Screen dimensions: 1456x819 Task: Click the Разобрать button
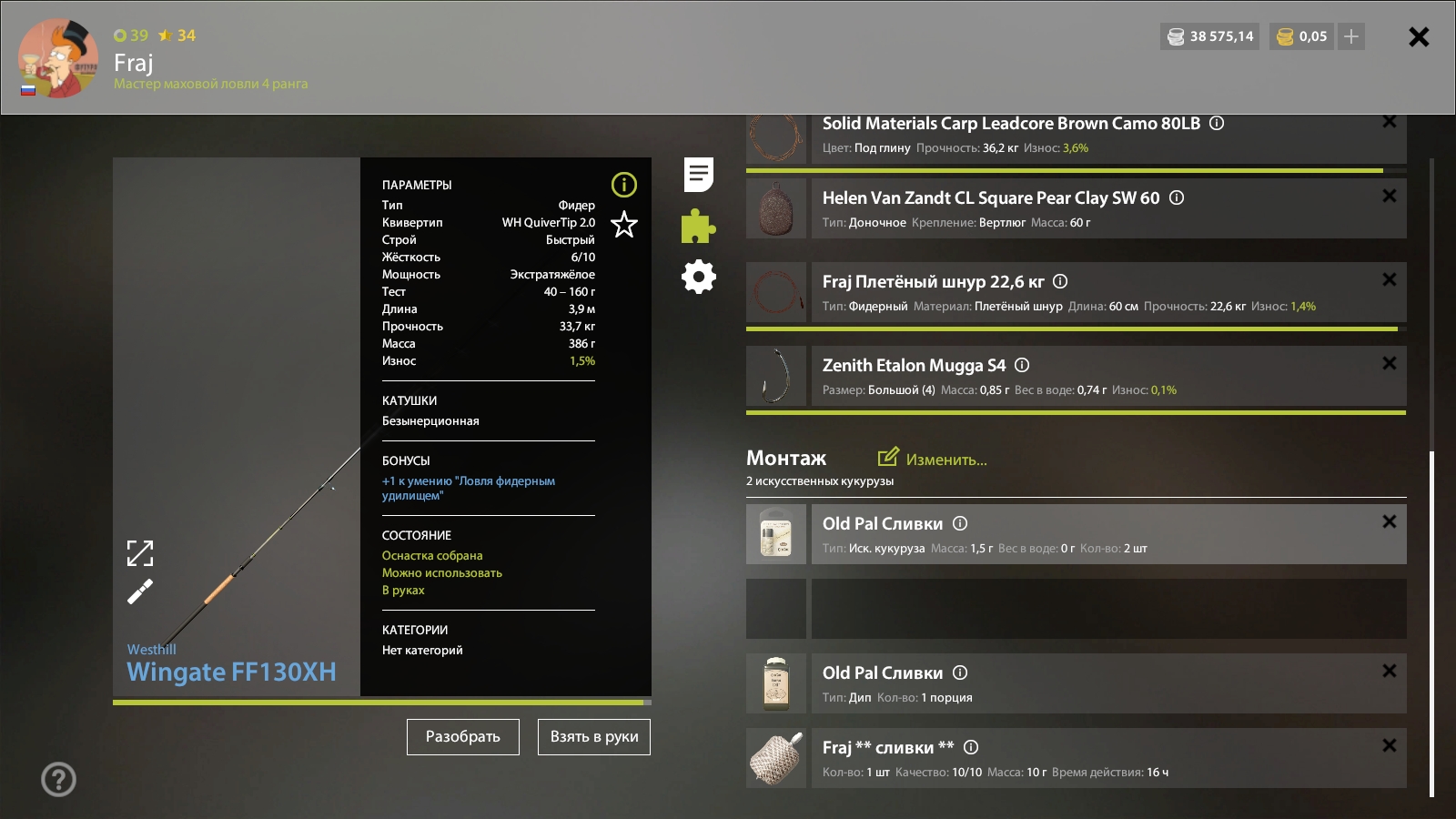point(463,737)
